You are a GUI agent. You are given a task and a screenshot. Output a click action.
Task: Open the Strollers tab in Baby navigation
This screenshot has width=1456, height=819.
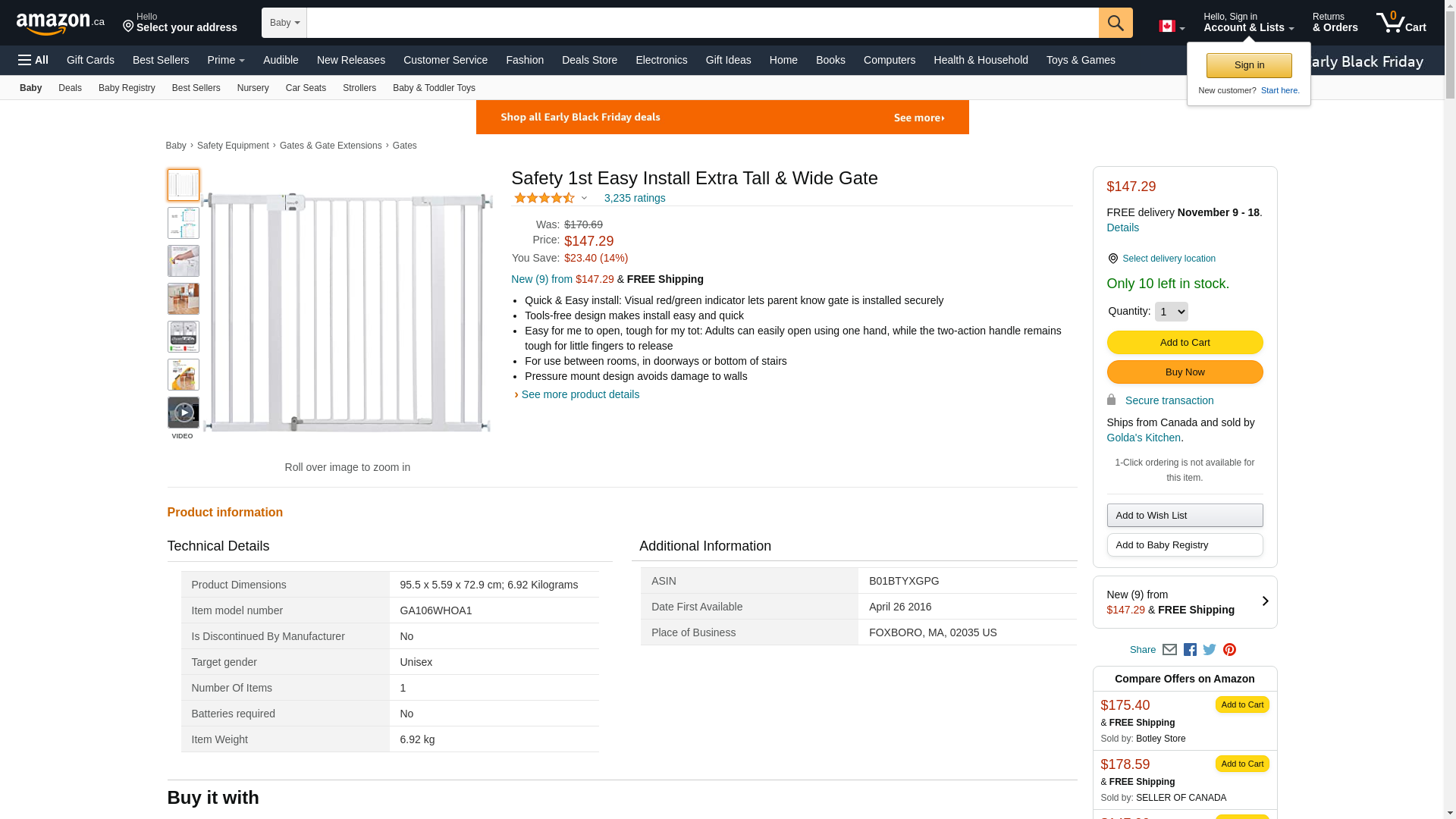[359, 88]
